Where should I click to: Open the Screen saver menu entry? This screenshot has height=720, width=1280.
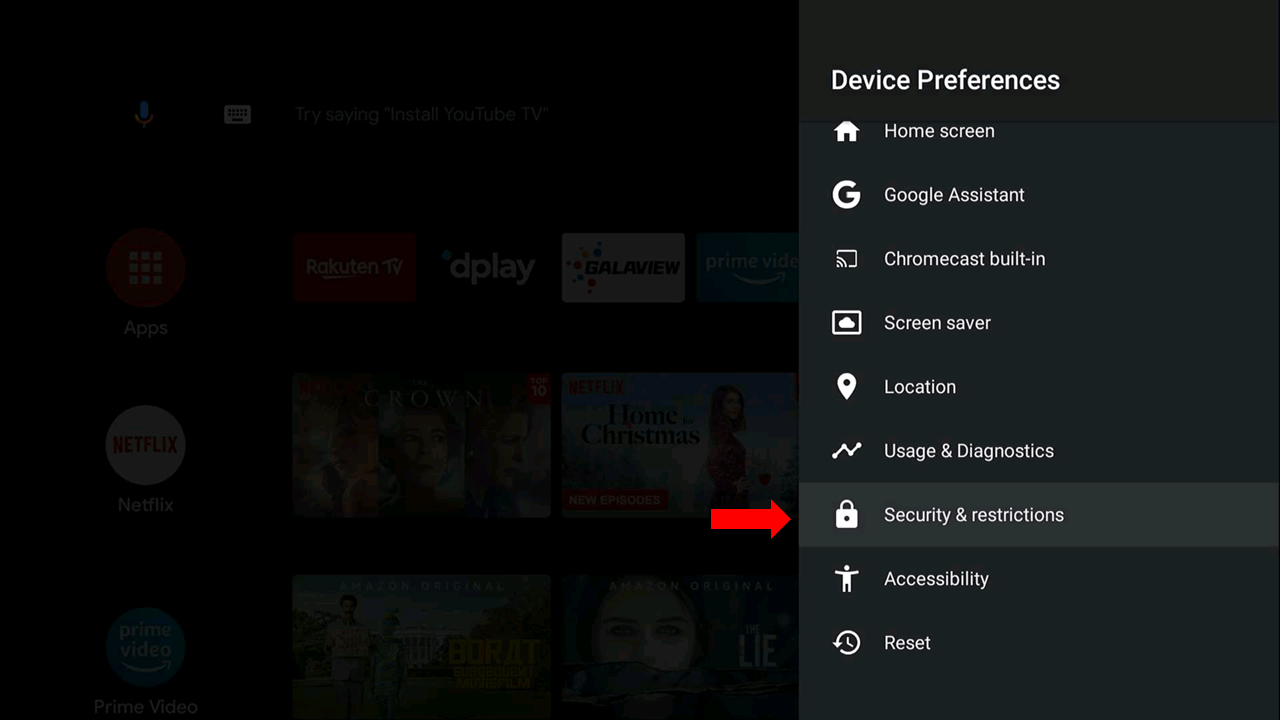(1039, 323)
